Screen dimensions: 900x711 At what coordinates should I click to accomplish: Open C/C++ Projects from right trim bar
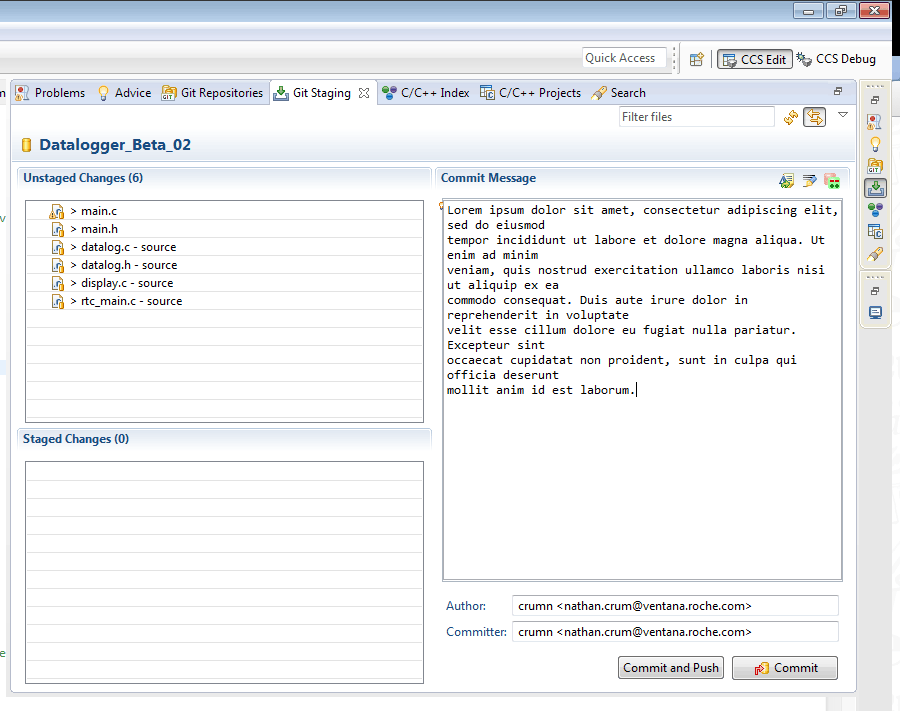(x=875, y=231)
